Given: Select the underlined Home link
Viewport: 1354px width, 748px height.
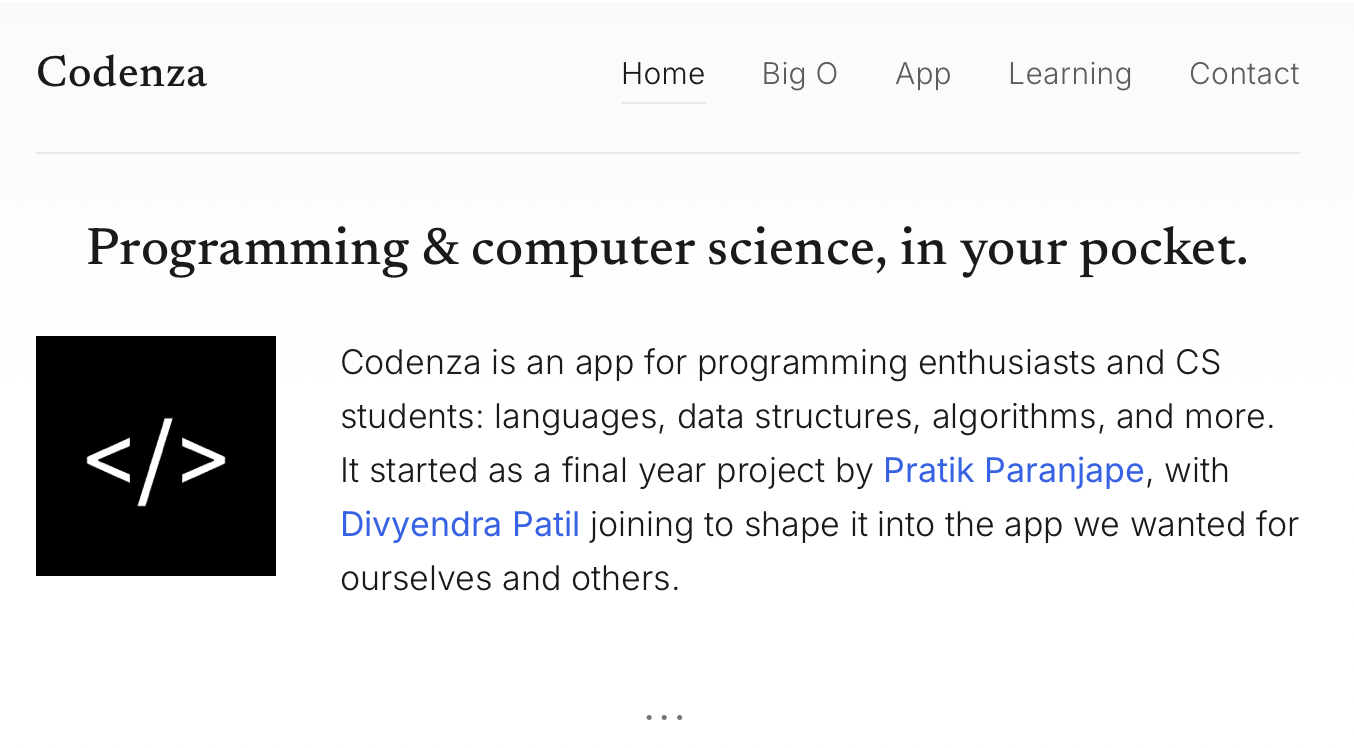Looking at the screenshot, I should coord(663,73).
